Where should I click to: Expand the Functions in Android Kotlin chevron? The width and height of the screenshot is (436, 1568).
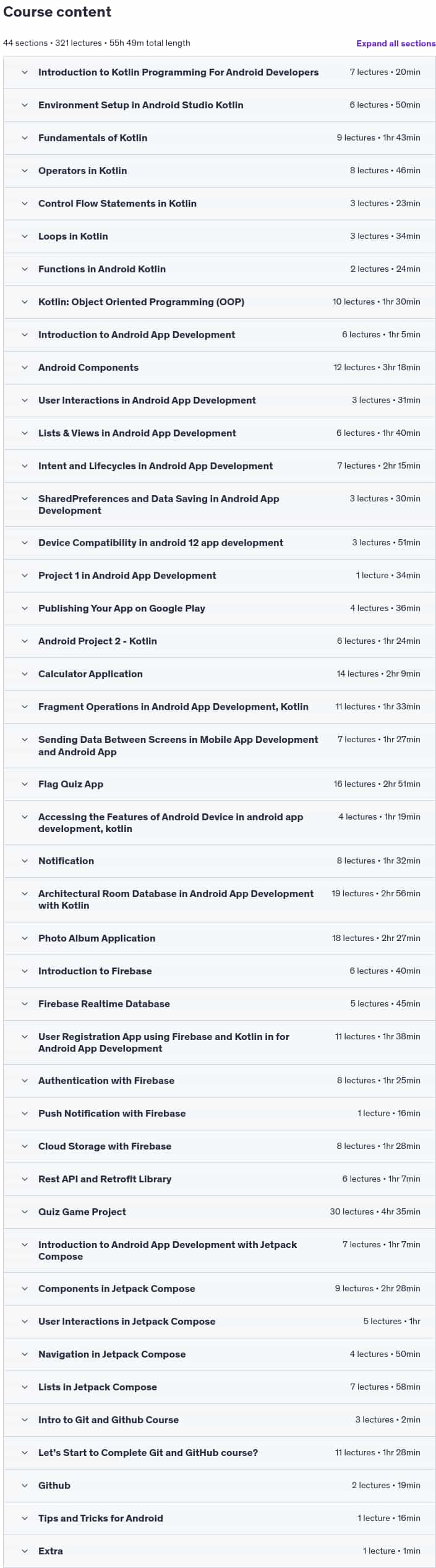coord(25,269)
